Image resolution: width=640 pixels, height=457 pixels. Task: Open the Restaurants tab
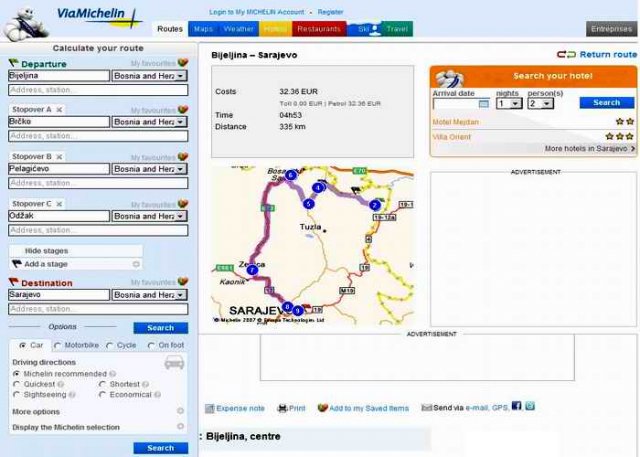point(319,29)
